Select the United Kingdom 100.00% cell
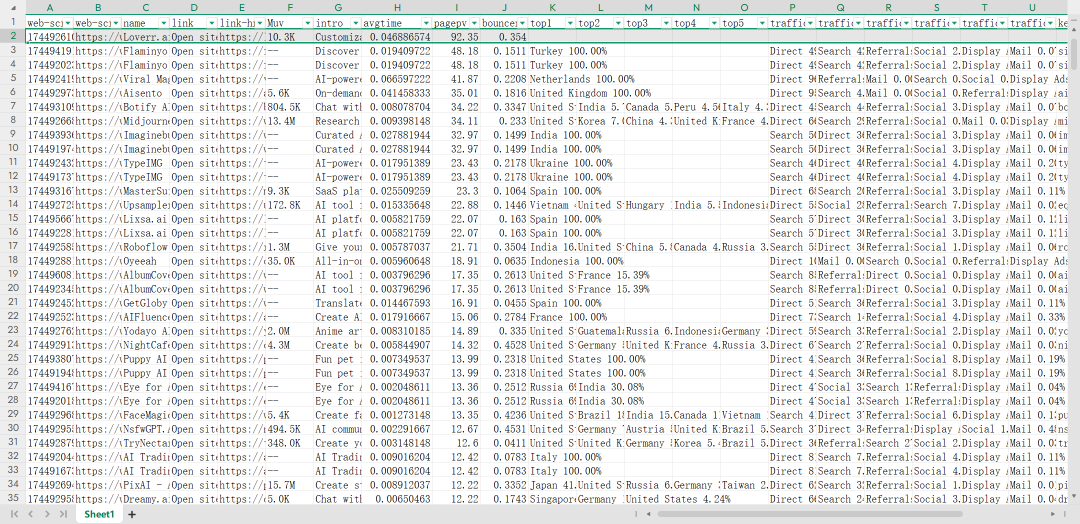This screenshot has width=1080, height=524. (x=552, y=93)
